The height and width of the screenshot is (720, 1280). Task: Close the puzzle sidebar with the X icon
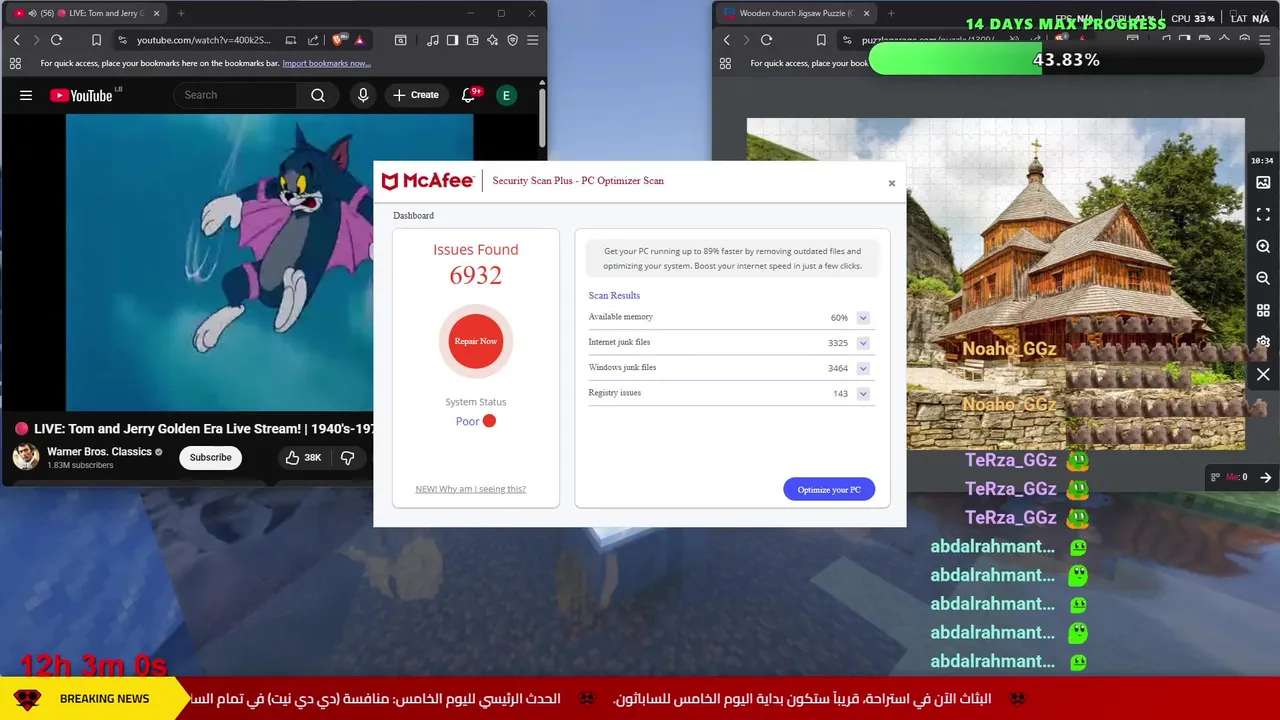[1263, 375]
